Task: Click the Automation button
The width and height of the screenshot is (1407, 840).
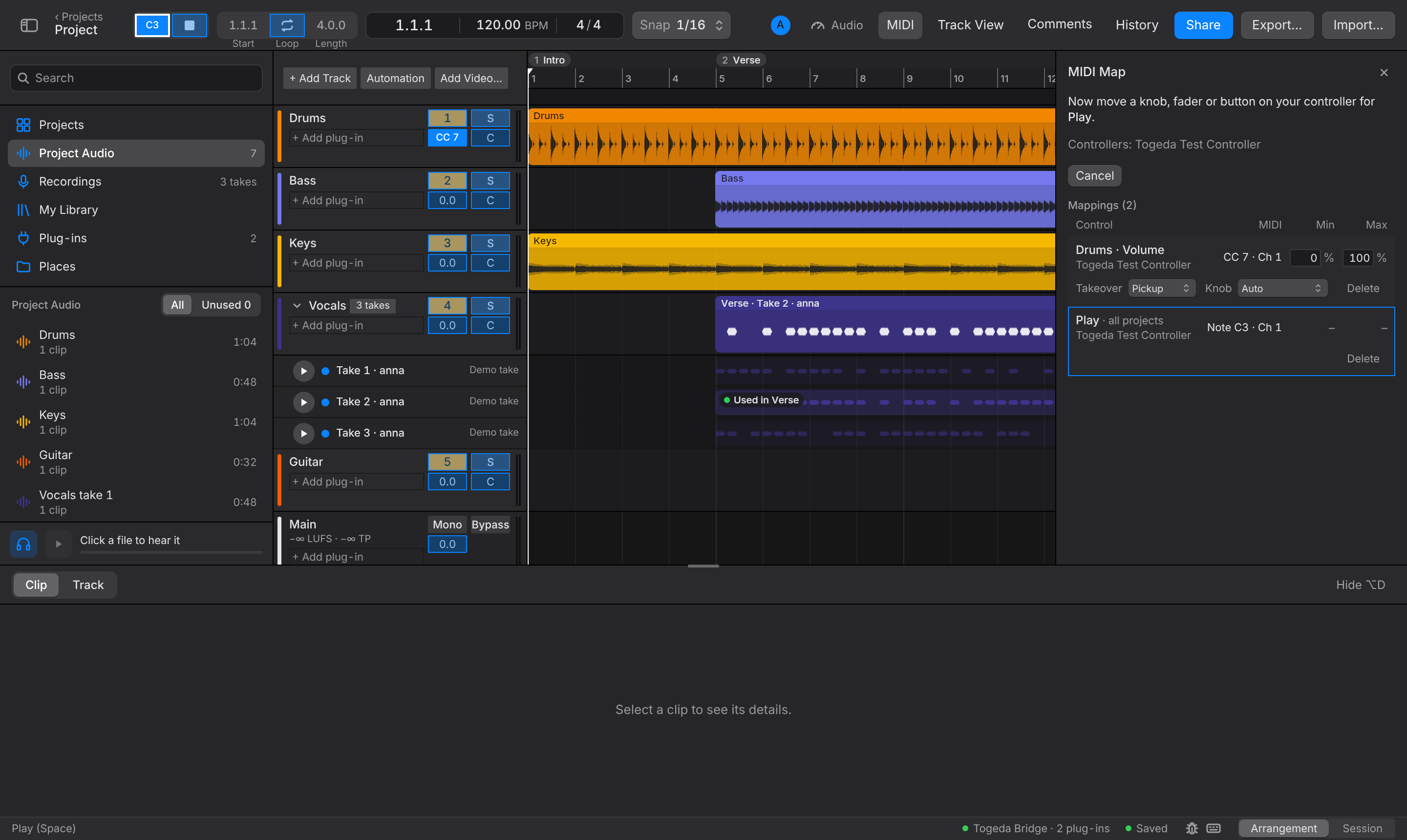Action: (x=395, y=78)
